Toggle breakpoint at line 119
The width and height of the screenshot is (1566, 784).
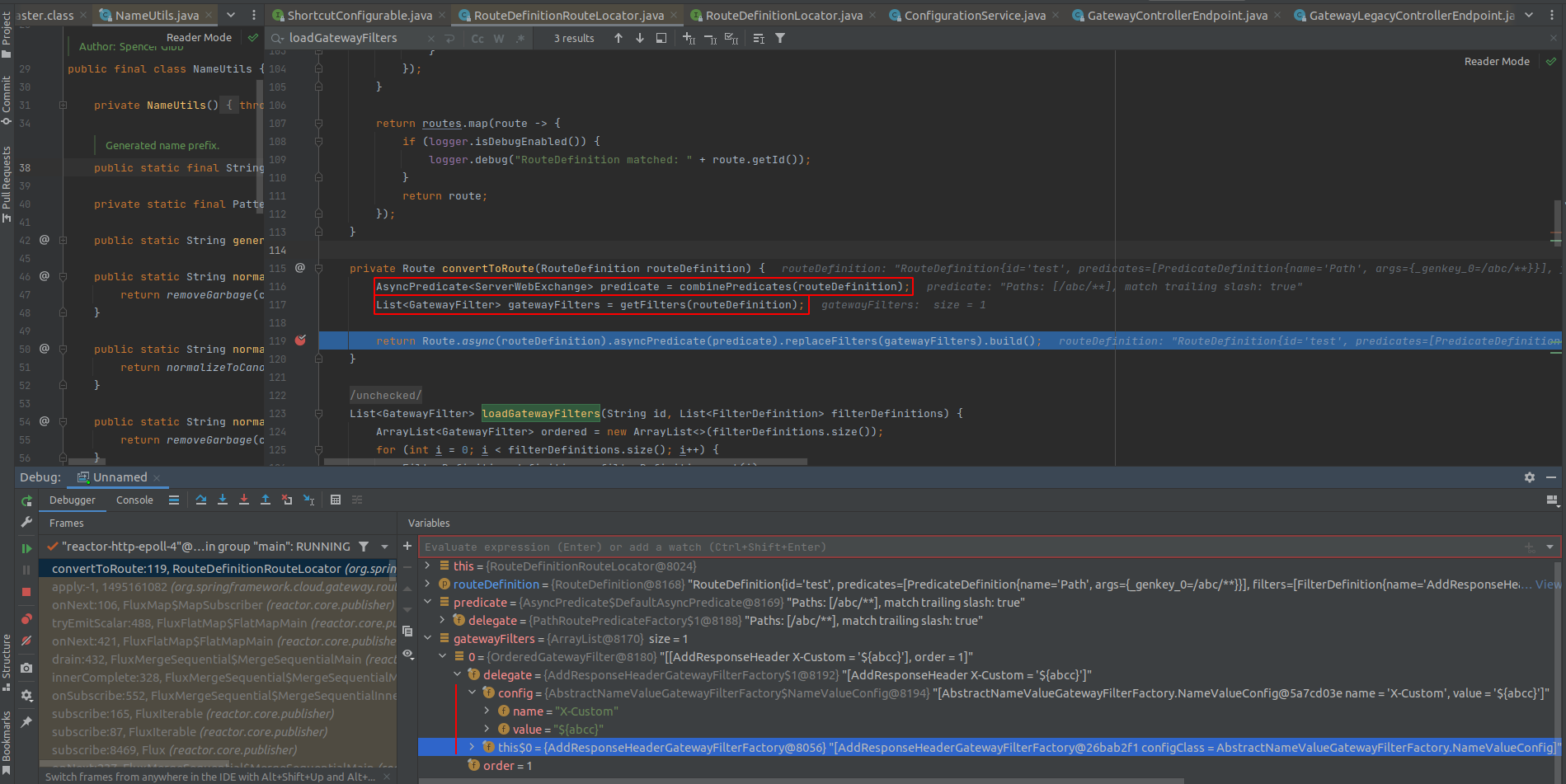click(x=301, y=340)
